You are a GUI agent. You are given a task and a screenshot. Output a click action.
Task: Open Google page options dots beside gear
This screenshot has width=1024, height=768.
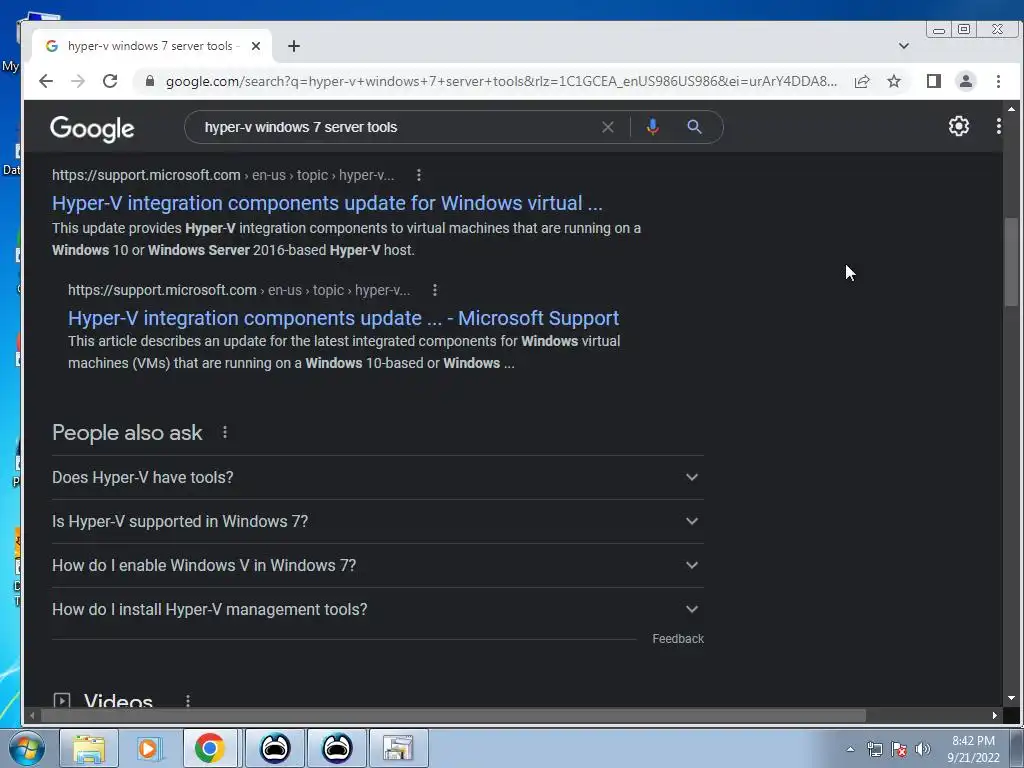click(x=999, y=126)
